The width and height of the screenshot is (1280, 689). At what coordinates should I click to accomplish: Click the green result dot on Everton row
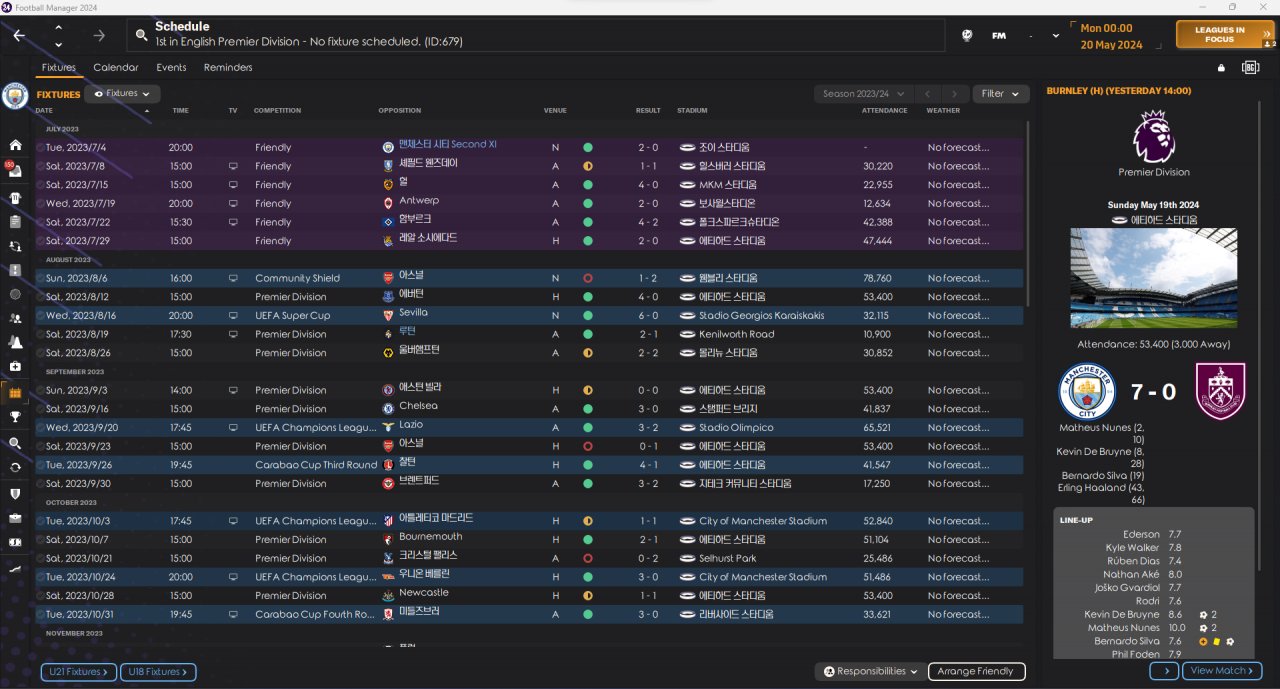588,297
